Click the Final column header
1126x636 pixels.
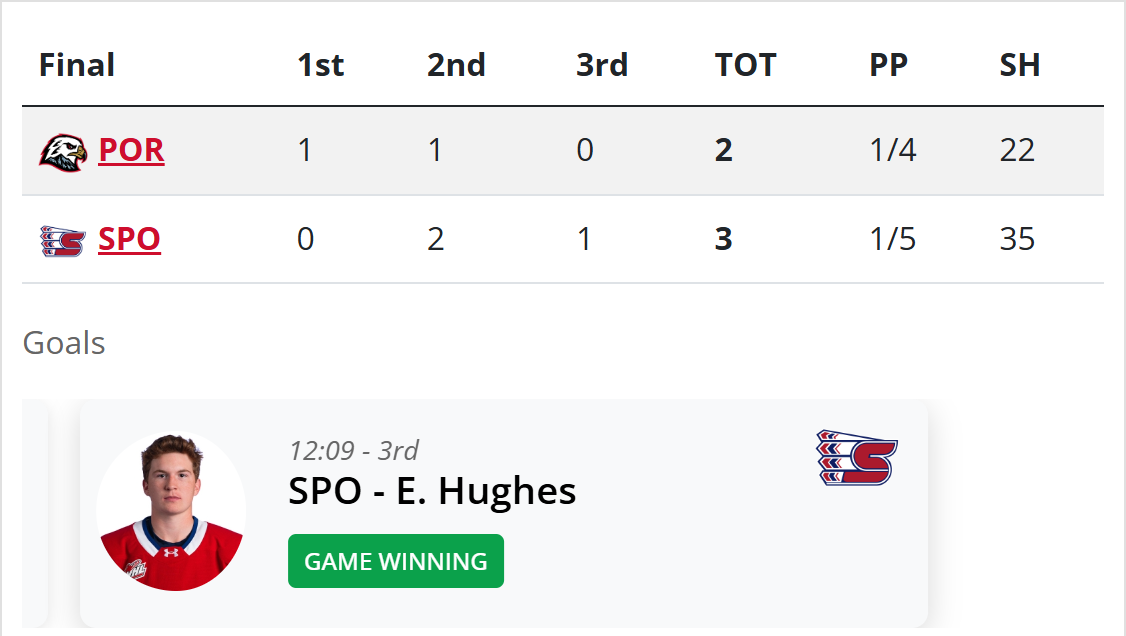pos(77,65)
